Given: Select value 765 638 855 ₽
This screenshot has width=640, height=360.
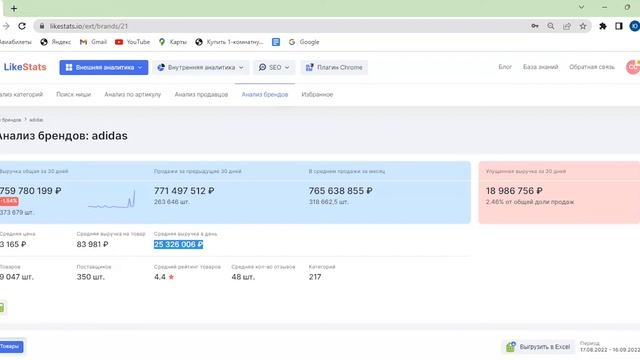Looking at the screenshot, I should coord(340,191).
